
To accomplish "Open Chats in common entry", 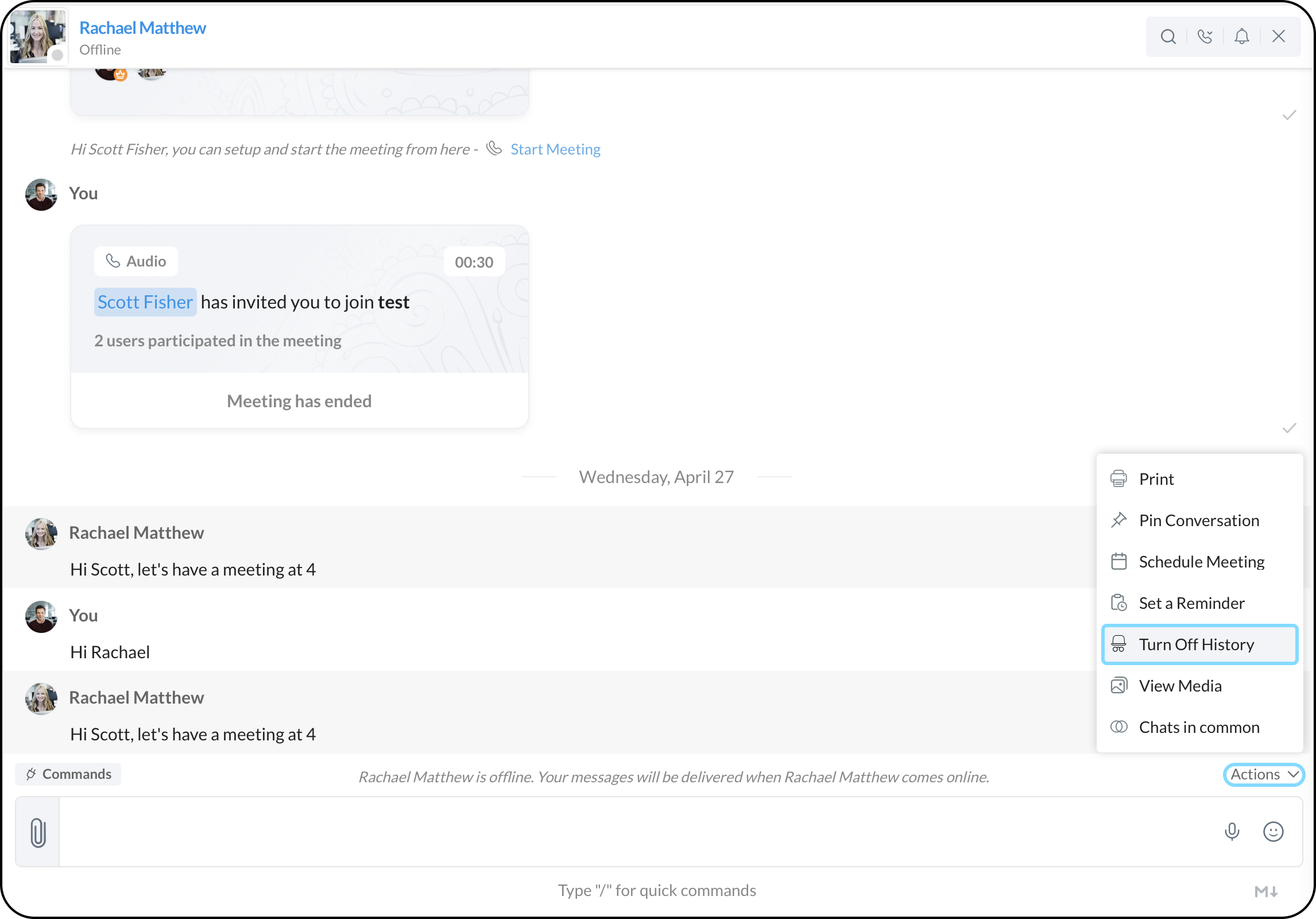I will tap(1198, 727).
